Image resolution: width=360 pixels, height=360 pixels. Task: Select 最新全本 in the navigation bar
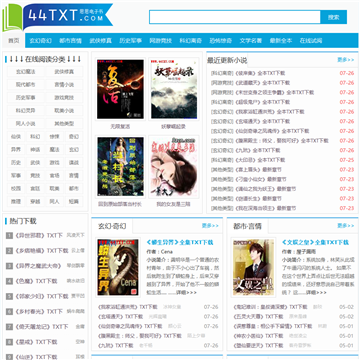coord(281,41)
